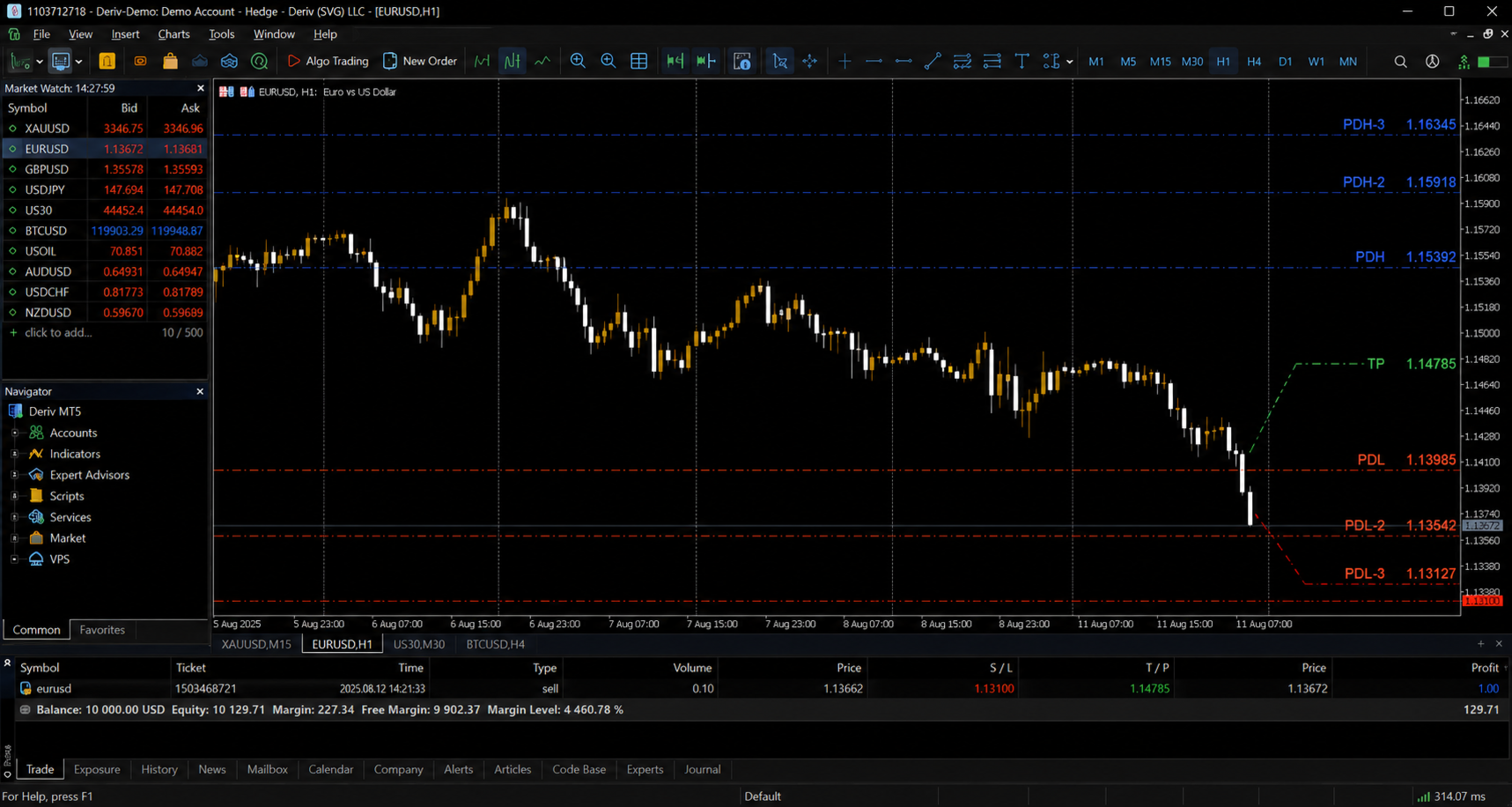
Task: Select the BTCUSD row in Market Watch
Action: tap(105, 231)
